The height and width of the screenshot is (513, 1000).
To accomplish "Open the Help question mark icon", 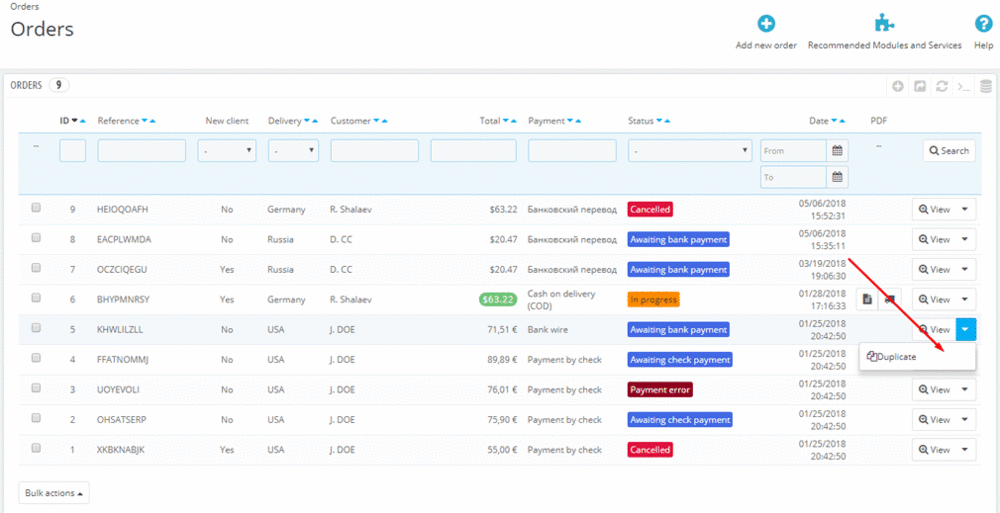I will [983, 24].
